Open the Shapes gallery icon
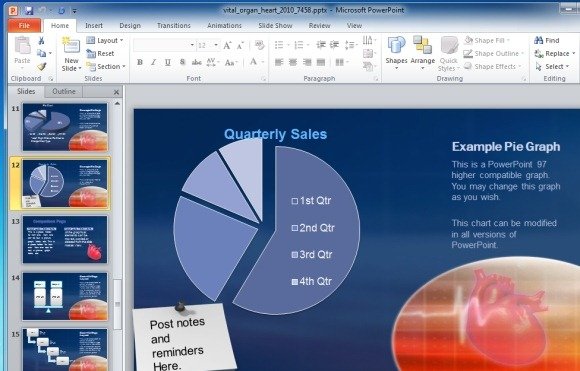Viewport: 580px width, 371px height. pos(396,45)
